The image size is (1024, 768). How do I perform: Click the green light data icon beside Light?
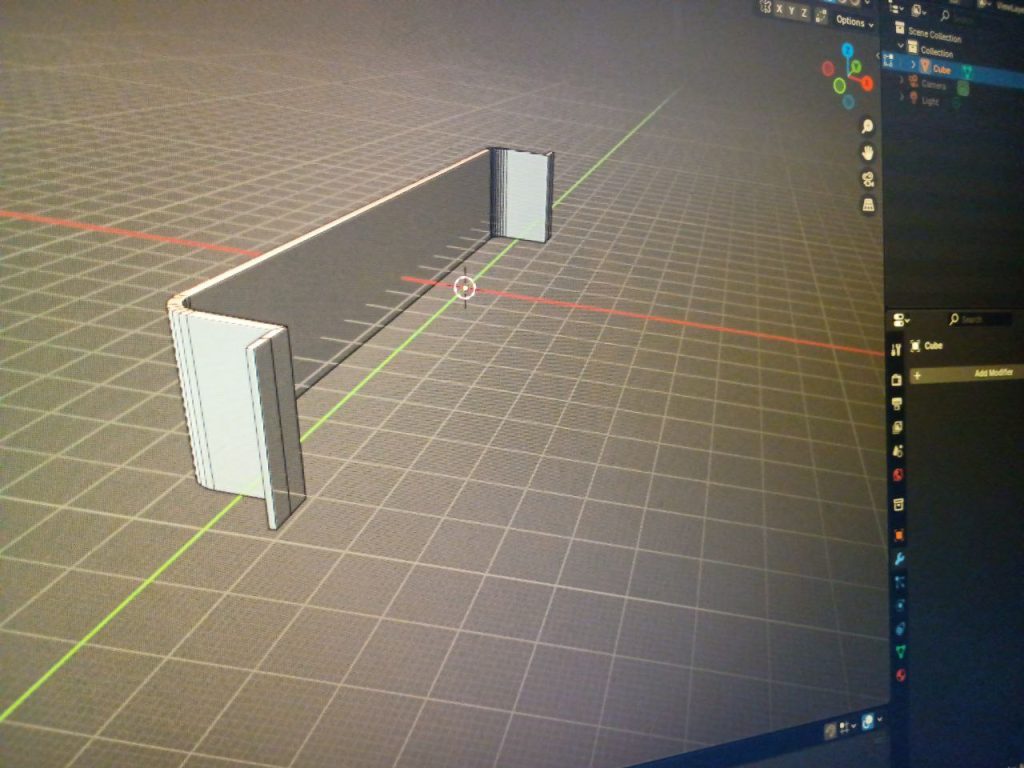(x=957, y=103)
